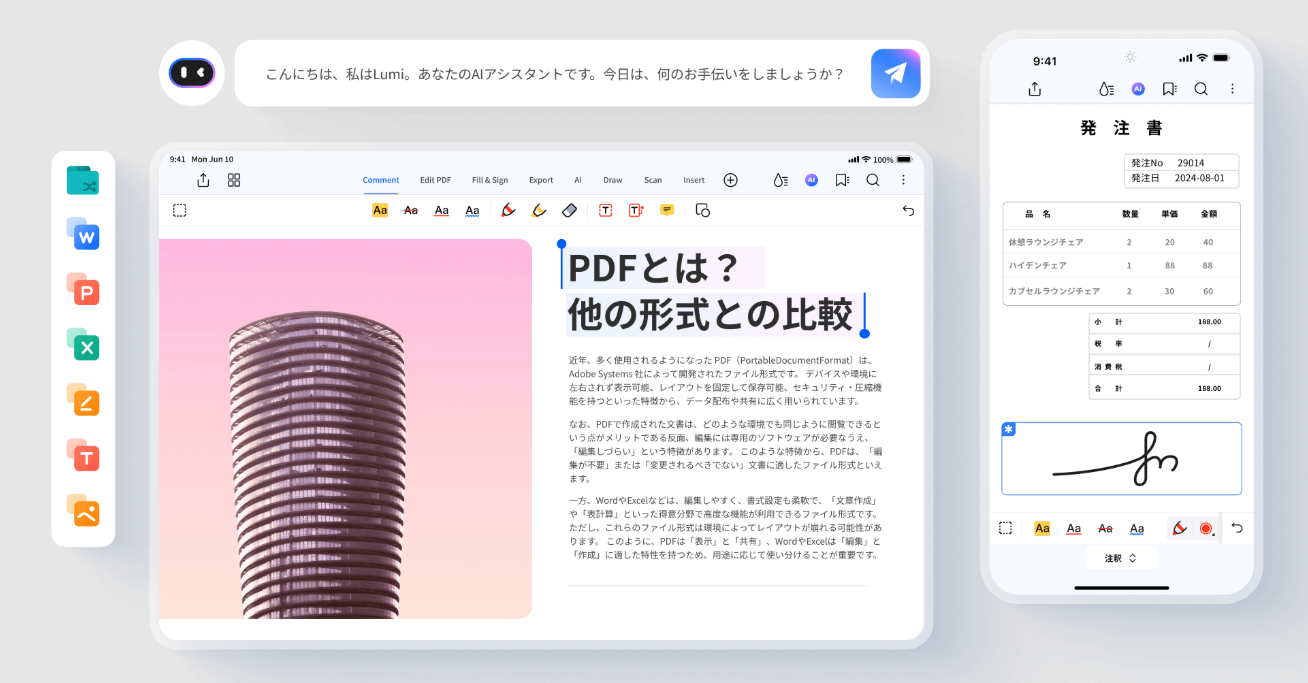The height and width of the screenshot is (683, 1308).
Task: Open the ink droplet settings on phone
Action: (1105, 89)
